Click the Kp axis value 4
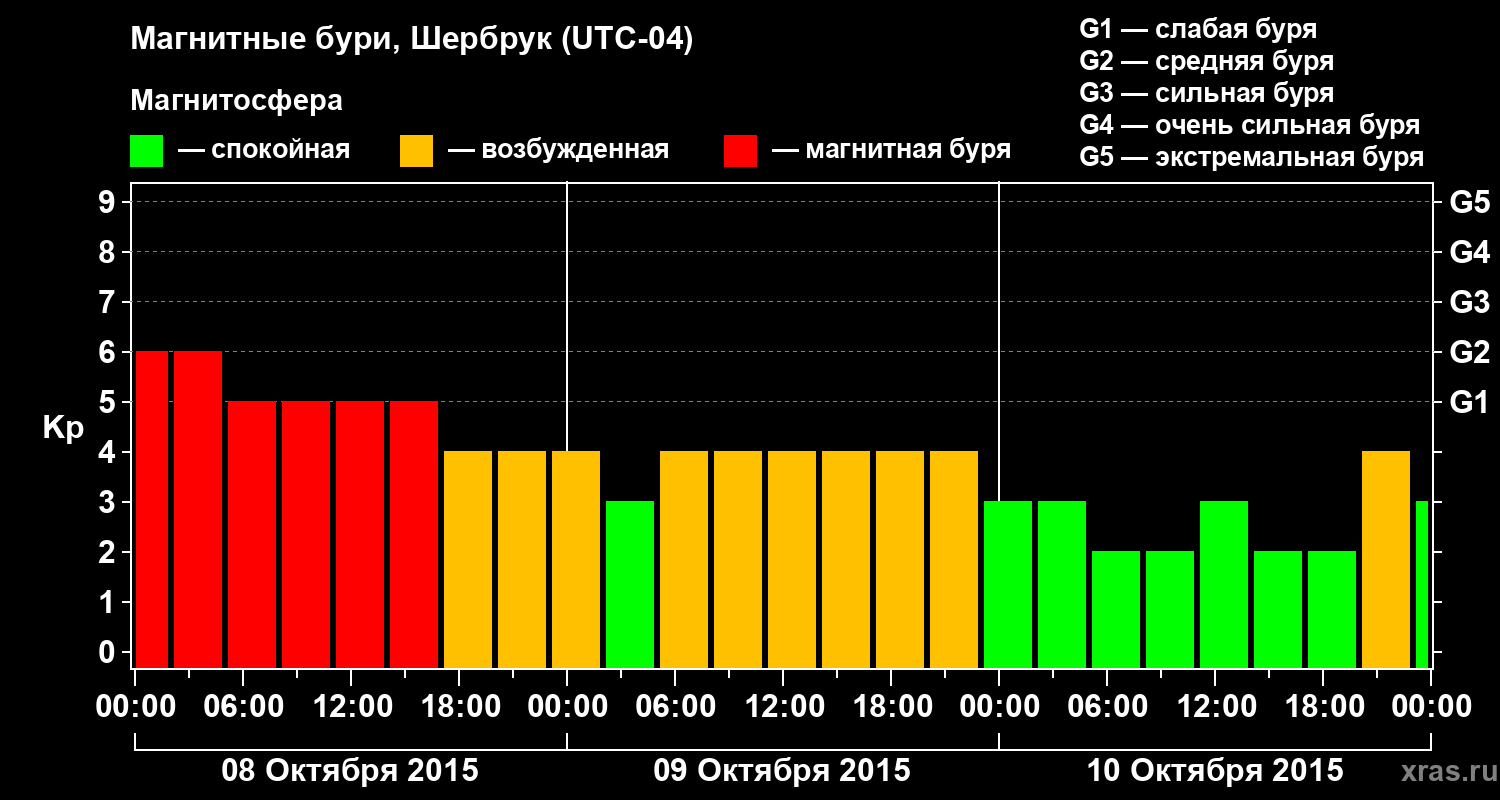Image resolution: width=1500 pixels, height=800 pixels. 109,452
